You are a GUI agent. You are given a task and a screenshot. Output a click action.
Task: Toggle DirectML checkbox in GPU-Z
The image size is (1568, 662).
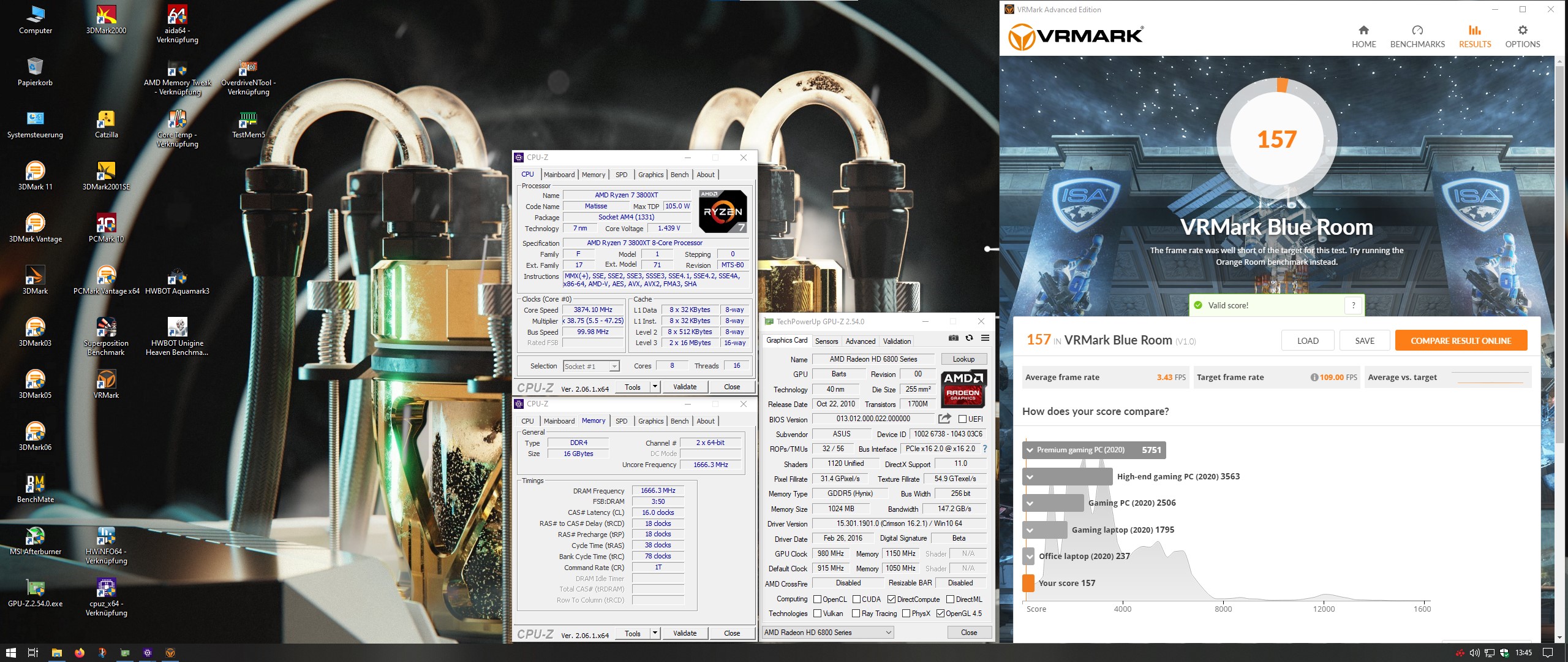950,599
